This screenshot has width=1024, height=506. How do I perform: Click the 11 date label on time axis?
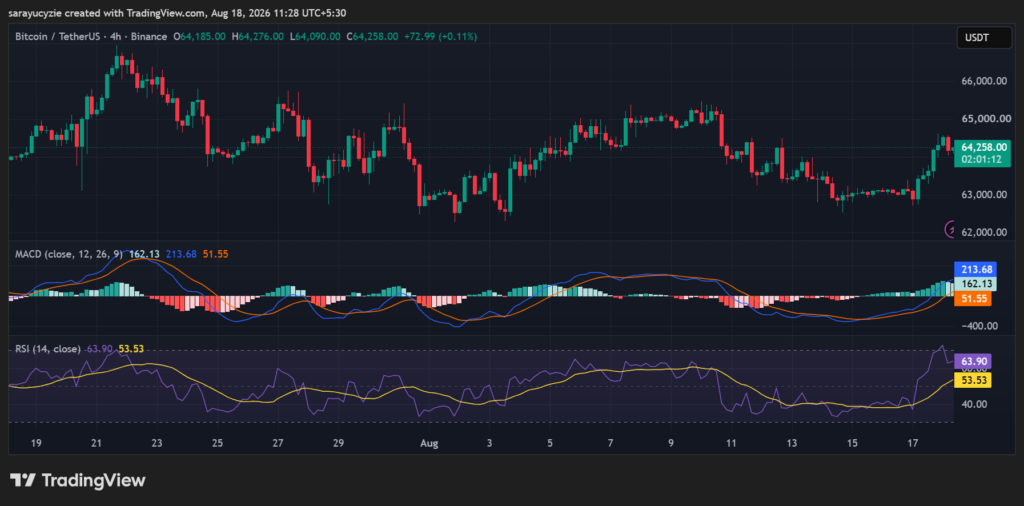[x=731, y=443]
